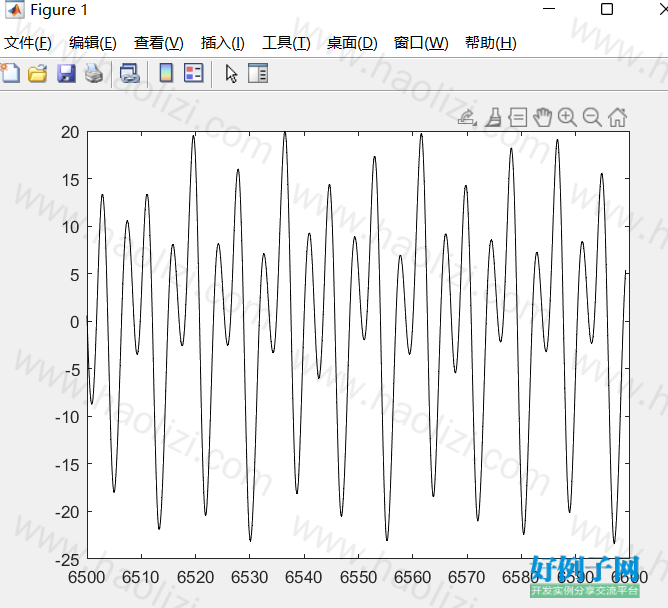The height and width of the screenshot is (608, 668).
Task: Click the y-axis label 0
Action: click(x=75, y=323)
